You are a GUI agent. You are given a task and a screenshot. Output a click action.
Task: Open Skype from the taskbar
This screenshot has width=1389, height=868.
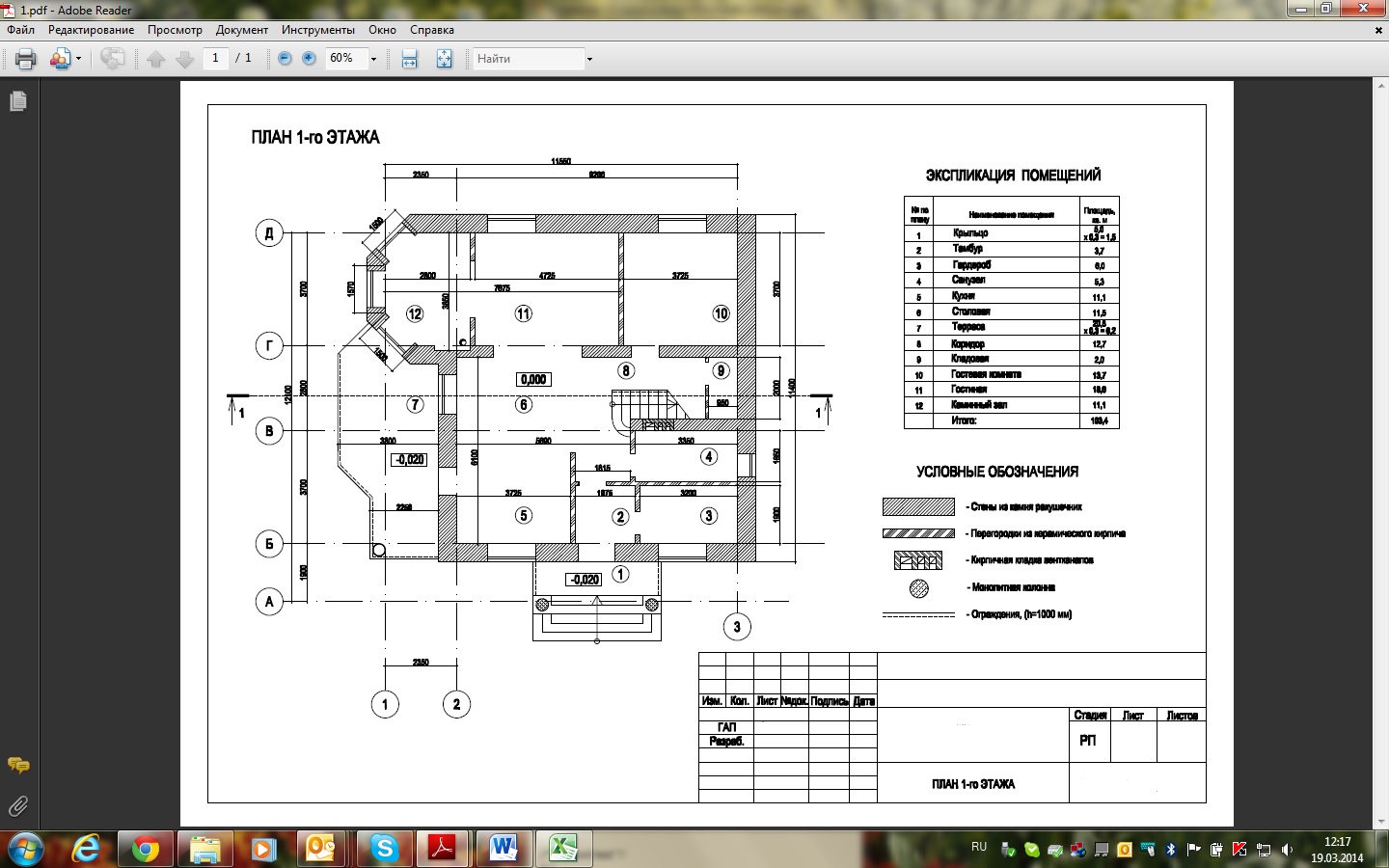coord(385,849)
